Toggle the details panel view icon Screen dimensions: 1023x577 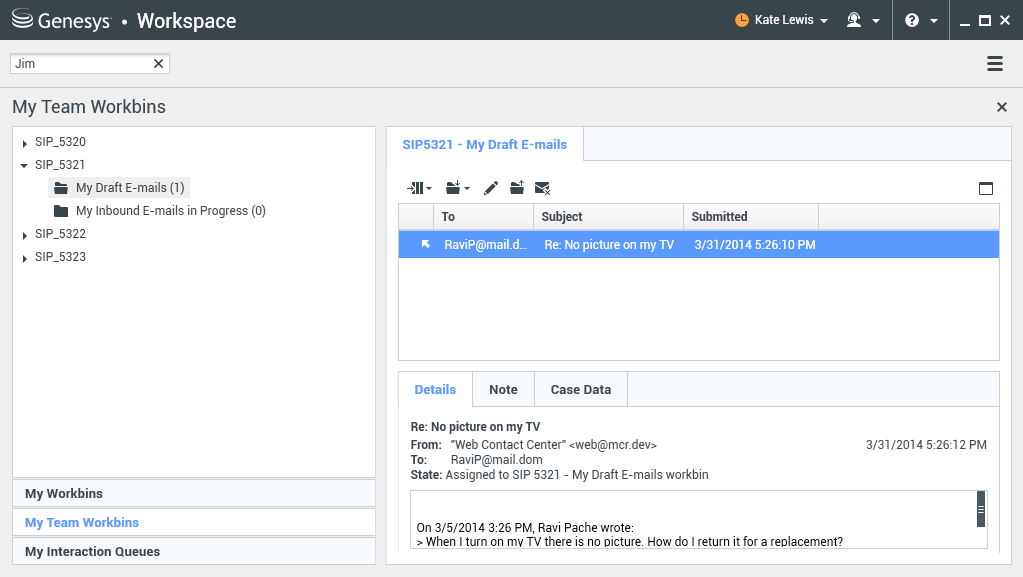(x=986, y=188)
